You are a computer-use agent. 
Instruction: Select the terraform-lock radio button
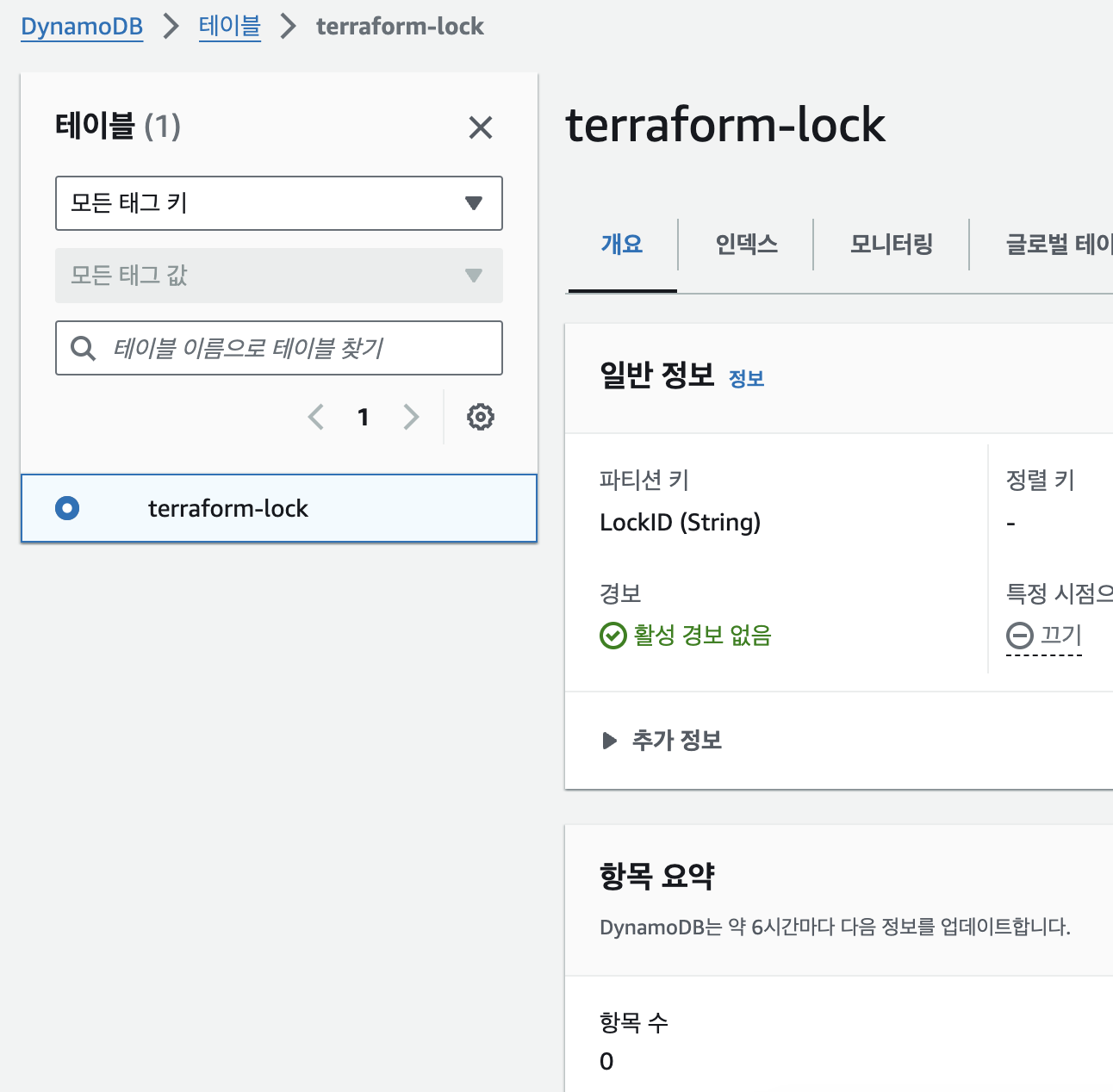[67, 508]
